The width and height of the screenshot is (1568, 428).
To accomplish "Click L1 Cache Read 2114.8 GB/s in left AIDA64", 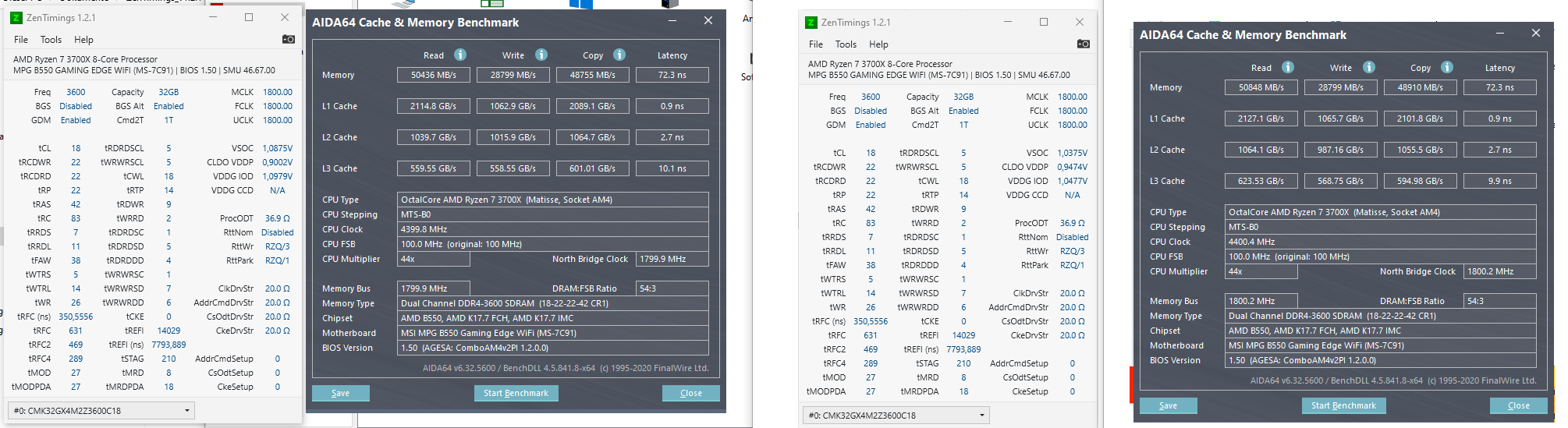I will click(434, 106).
